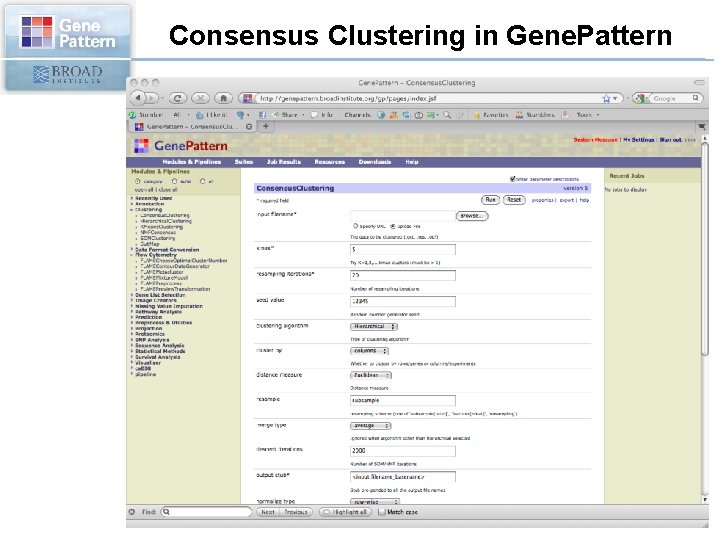Screen dimensions: 720x540
Task: Click the Browse button for input file
Action: 472,216
